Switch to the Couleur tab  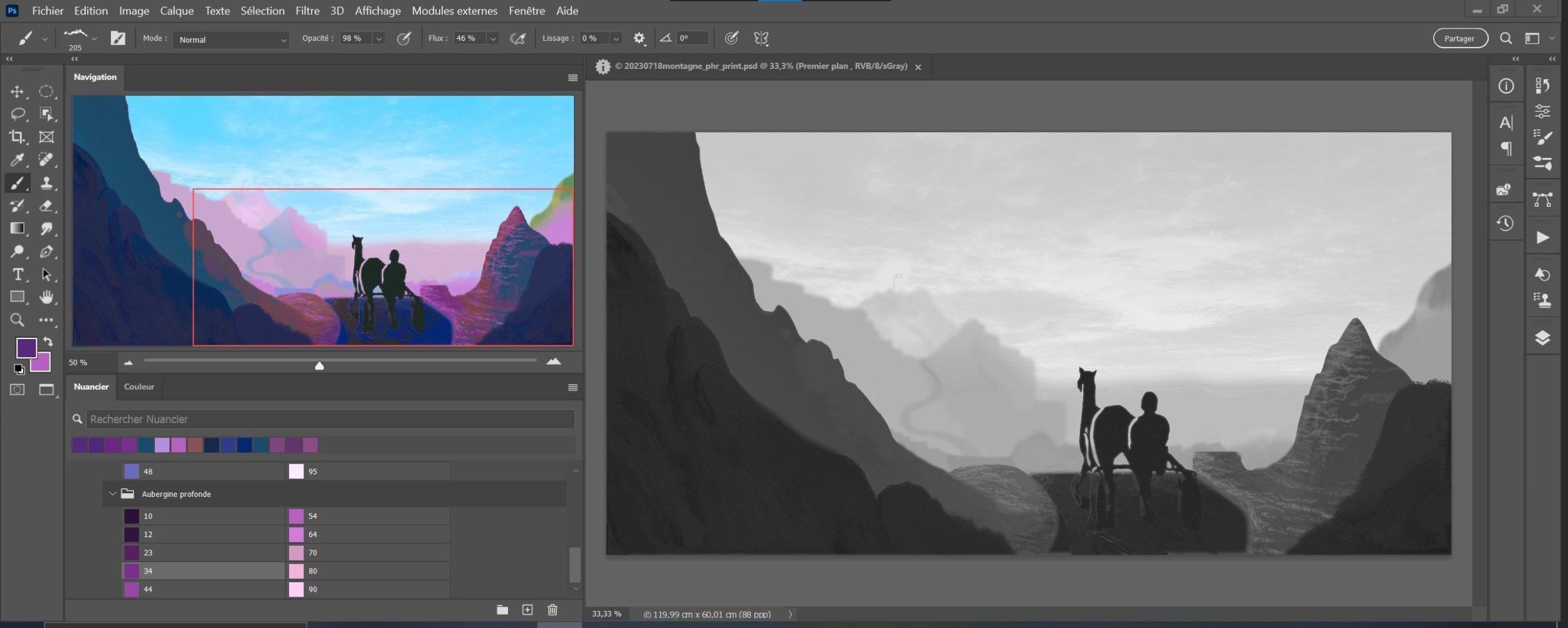coord(139,387)
